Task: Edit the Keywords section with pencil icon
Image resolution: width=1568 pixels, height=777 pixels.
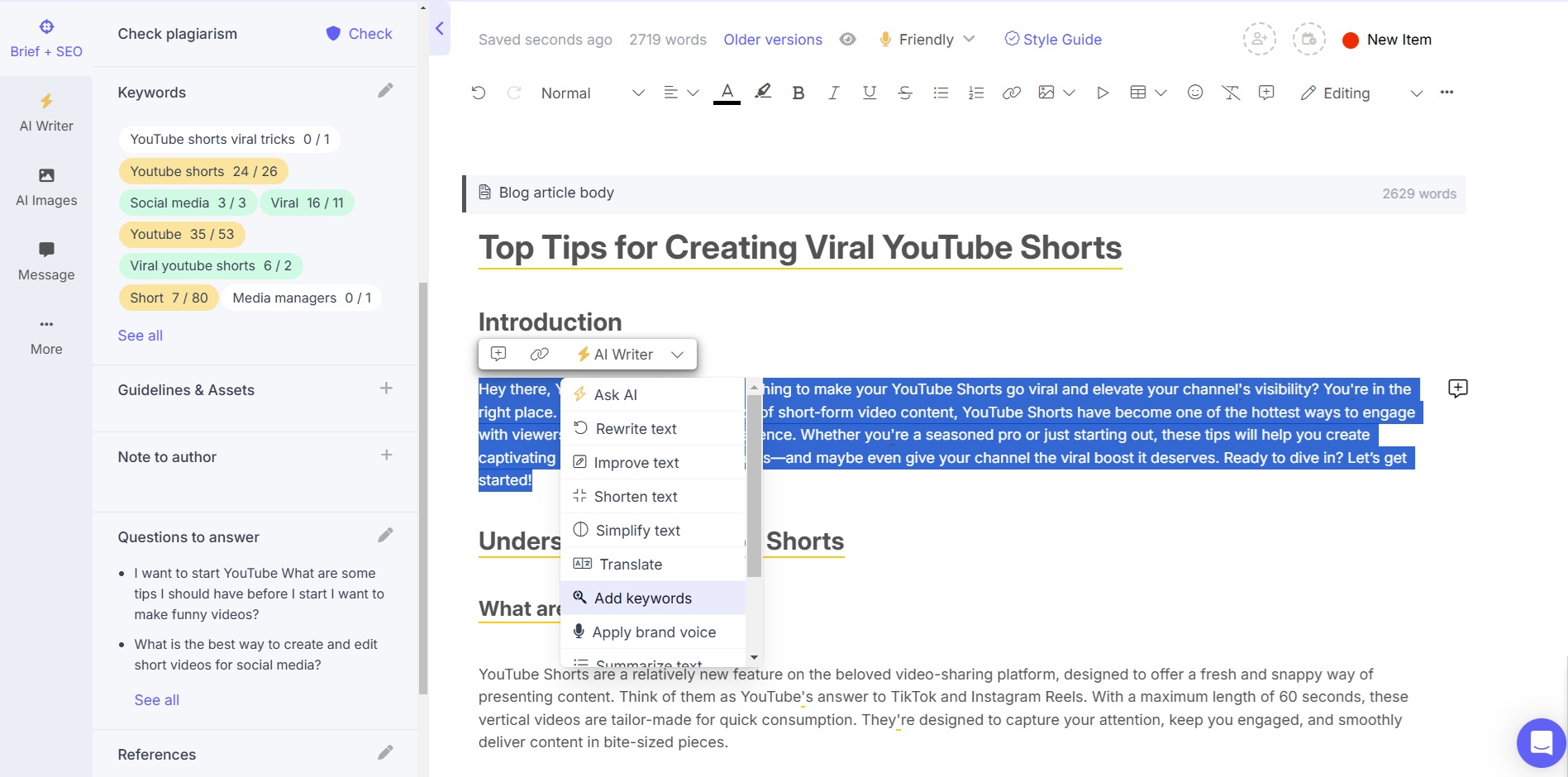Action: [385, 91]
